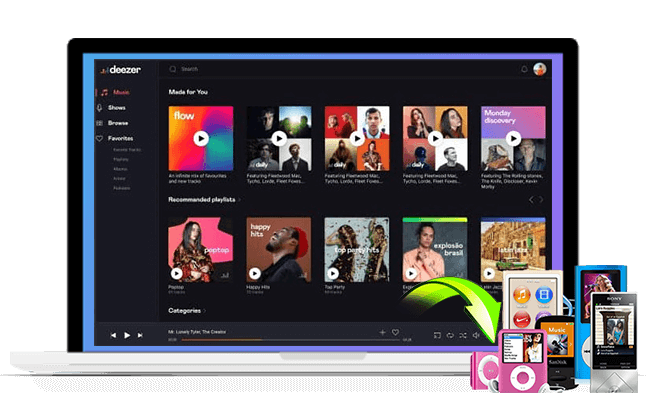Seek within the track progress bar
This screenshot has height=400, width=650.
291,340
